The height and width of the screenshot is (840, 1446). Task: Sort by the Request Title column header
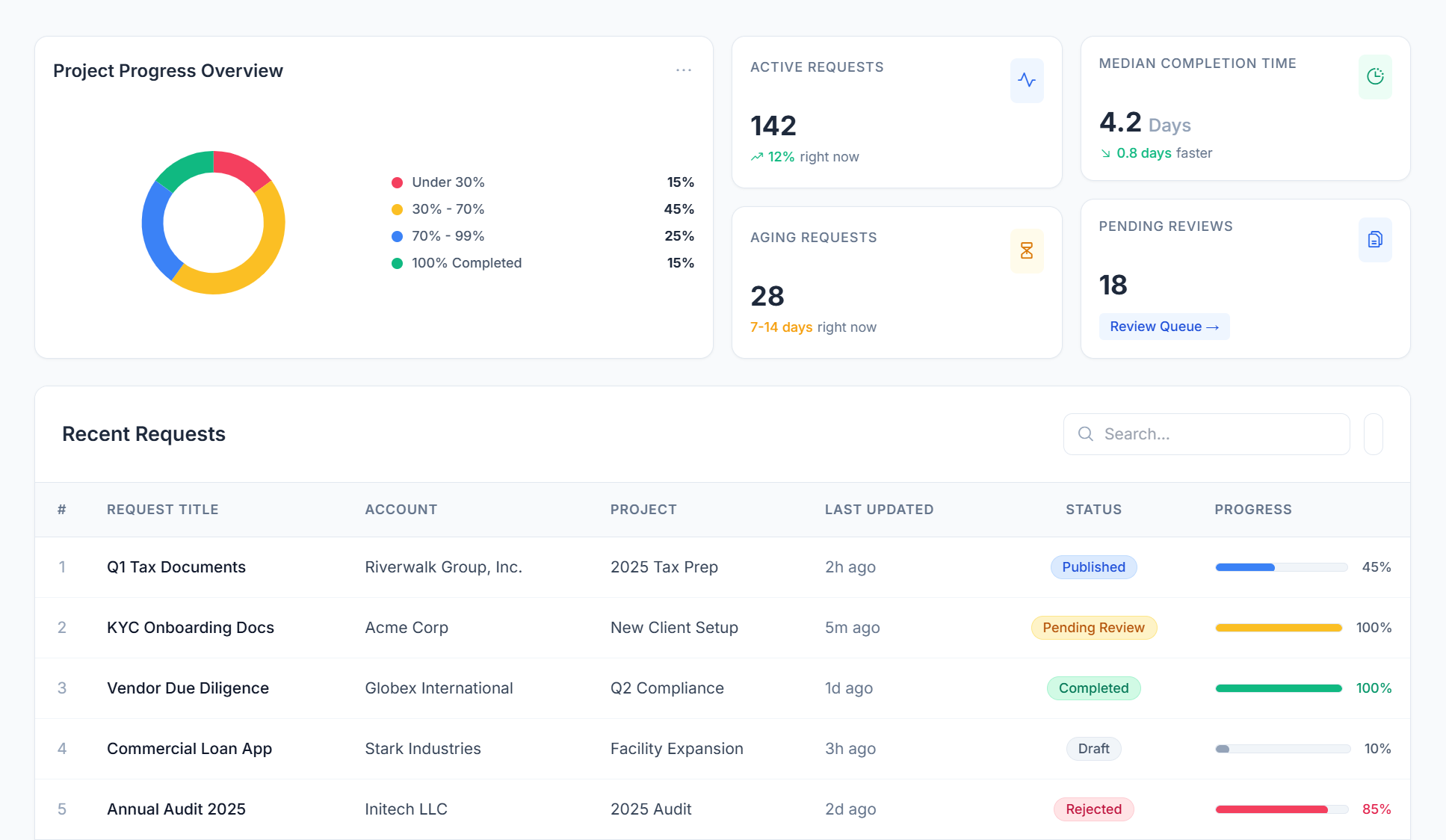tap(162, 510)
